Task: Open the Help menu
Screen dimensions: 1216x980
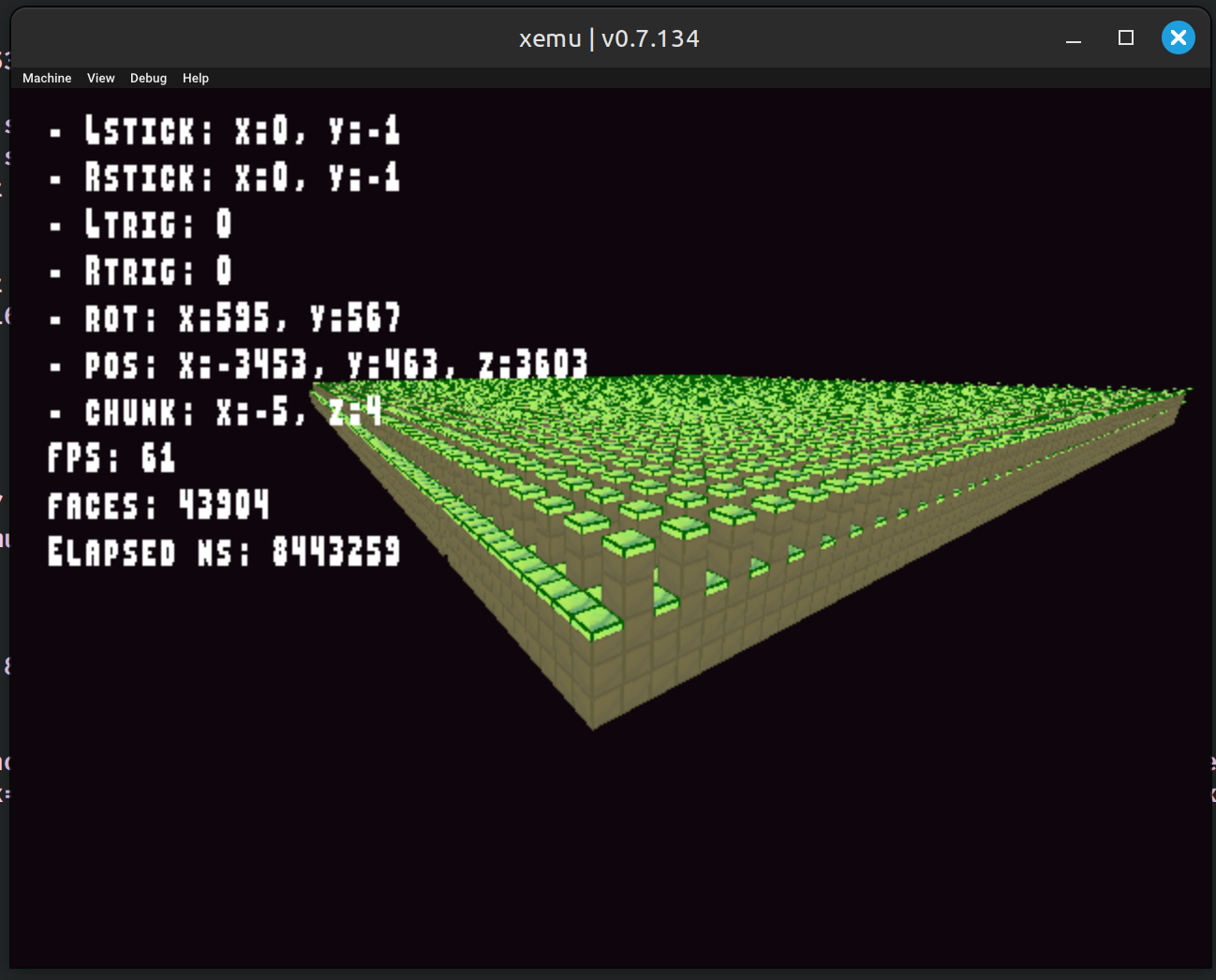Action: click(x=196, y=78)
